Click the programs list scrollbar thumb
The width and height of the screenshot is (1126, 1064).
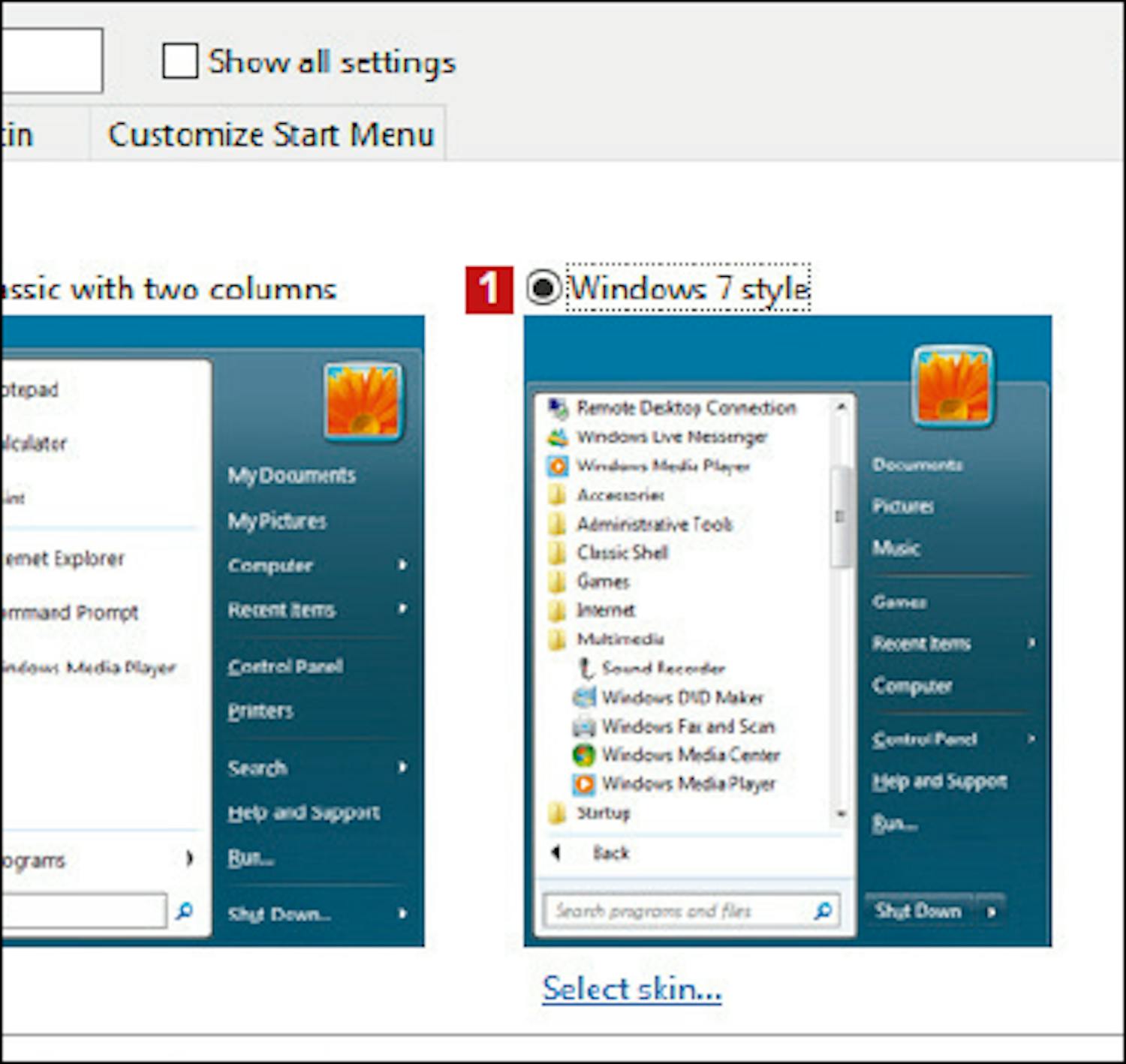tap(840, 516)
